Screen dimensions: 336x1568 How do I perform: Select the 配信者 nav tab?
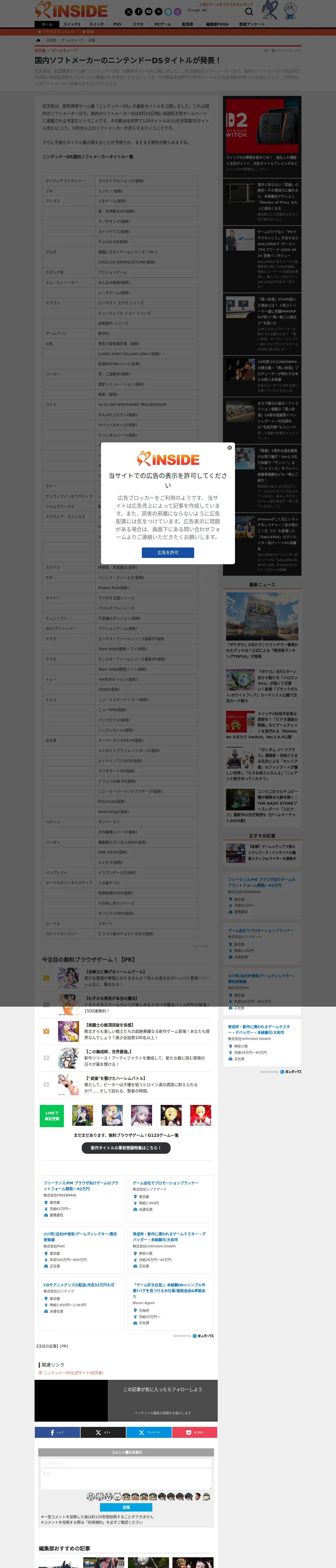click(x=188, y=24)
